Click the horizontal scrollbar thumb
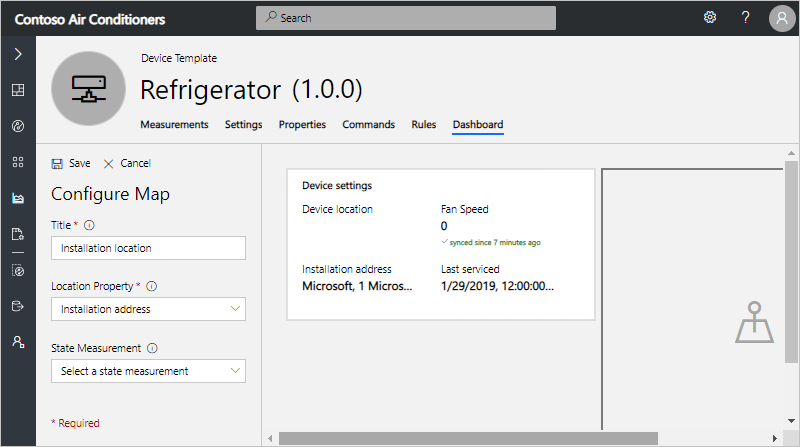 (468, 438)
